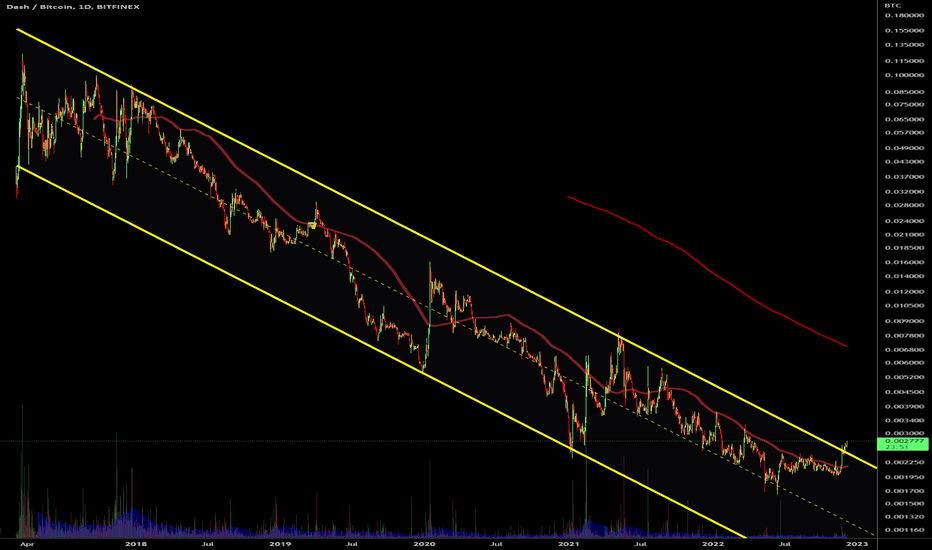This screenshot has width=932, height=550.
Task: Click price axis value 0.006000
Action: (904, 362)
